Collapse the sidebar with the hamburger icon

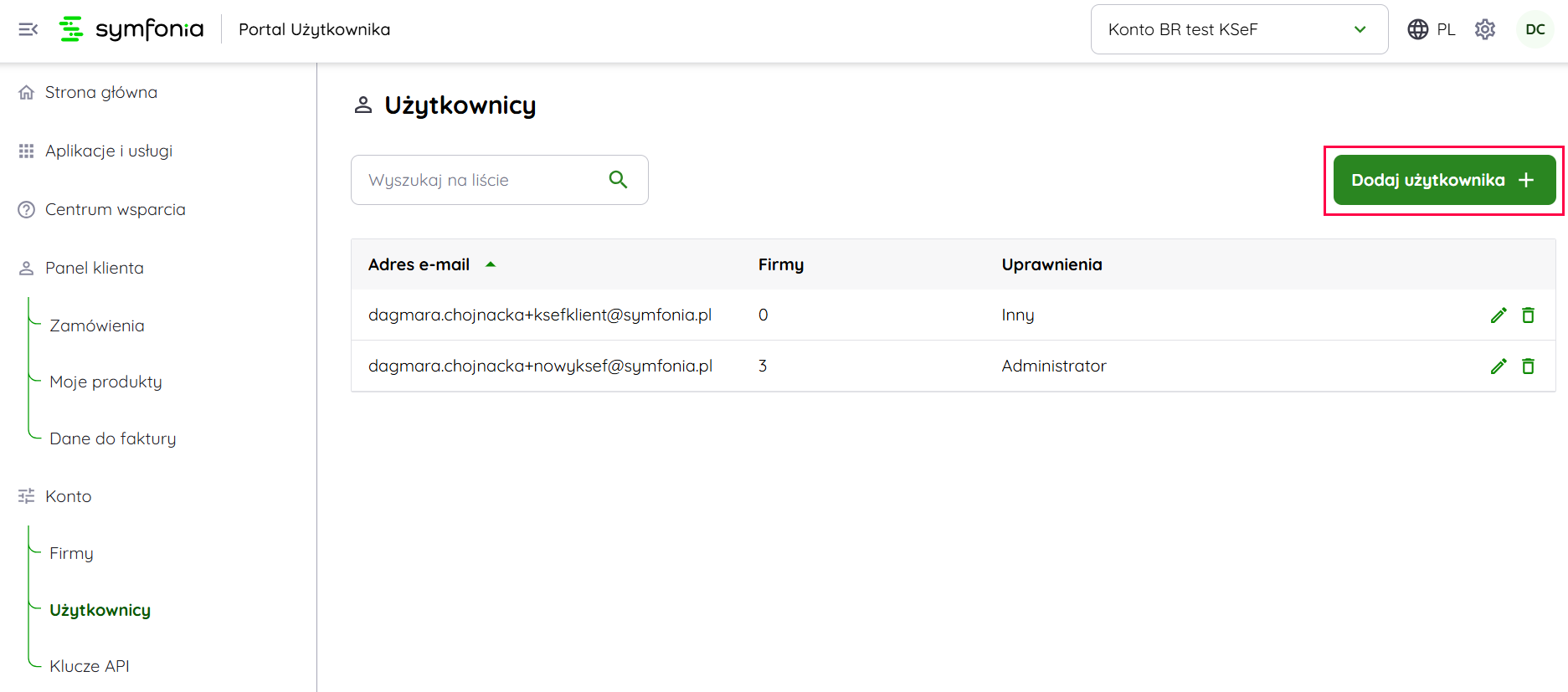click(28, 29)
